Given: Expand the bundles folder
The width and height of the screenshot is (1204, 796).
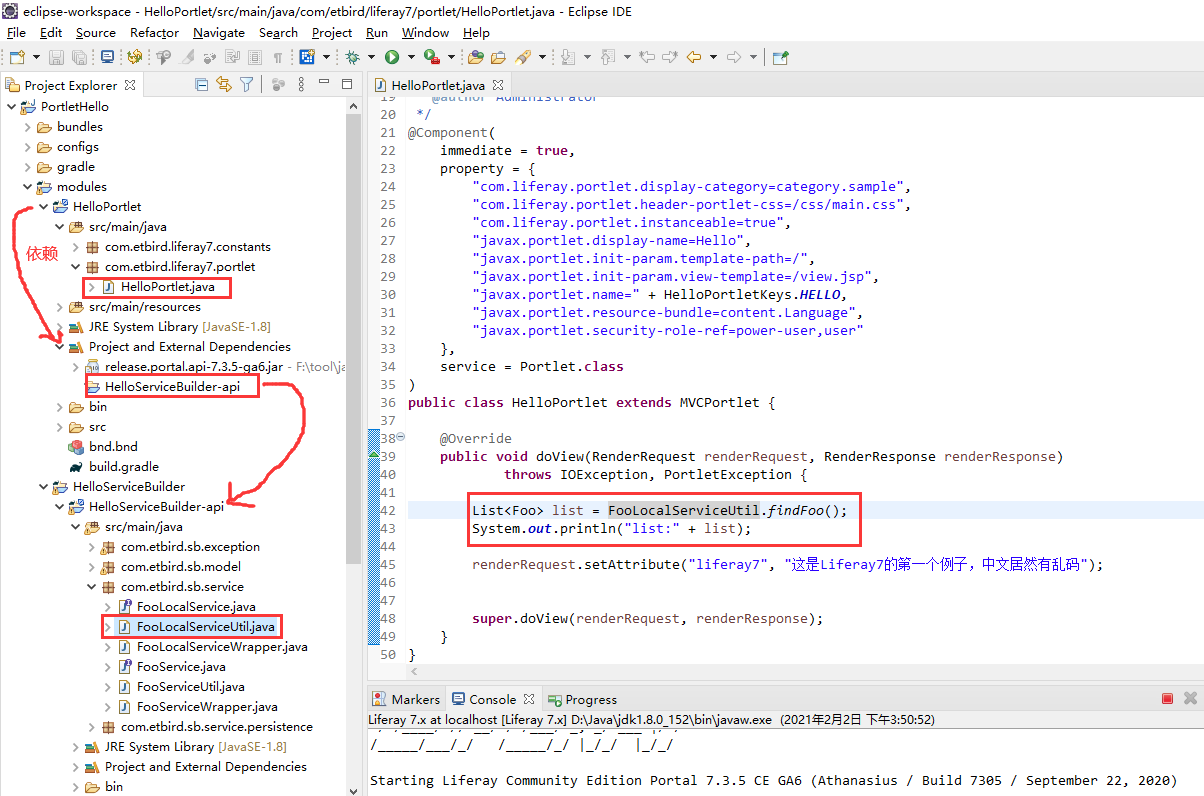Looking at the screenshot, I should coord(28,127).
